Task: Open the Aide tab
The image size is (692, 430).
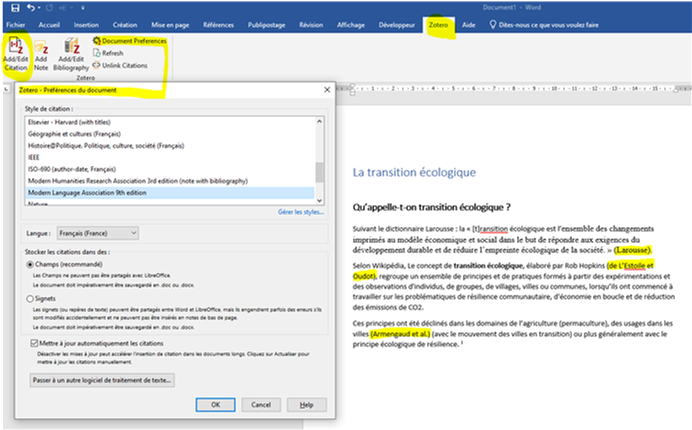Action: pos(469,25)
